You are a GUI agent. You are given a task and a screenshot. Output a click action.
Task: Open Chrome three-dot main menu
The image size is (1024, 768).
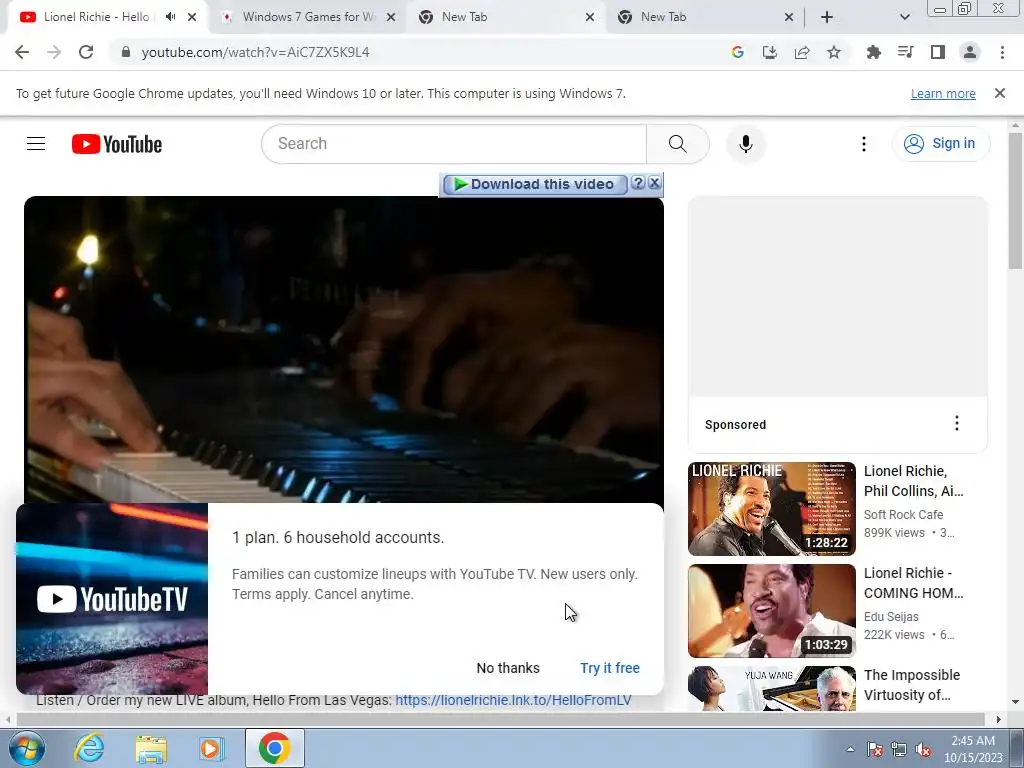pos(1002,52)
